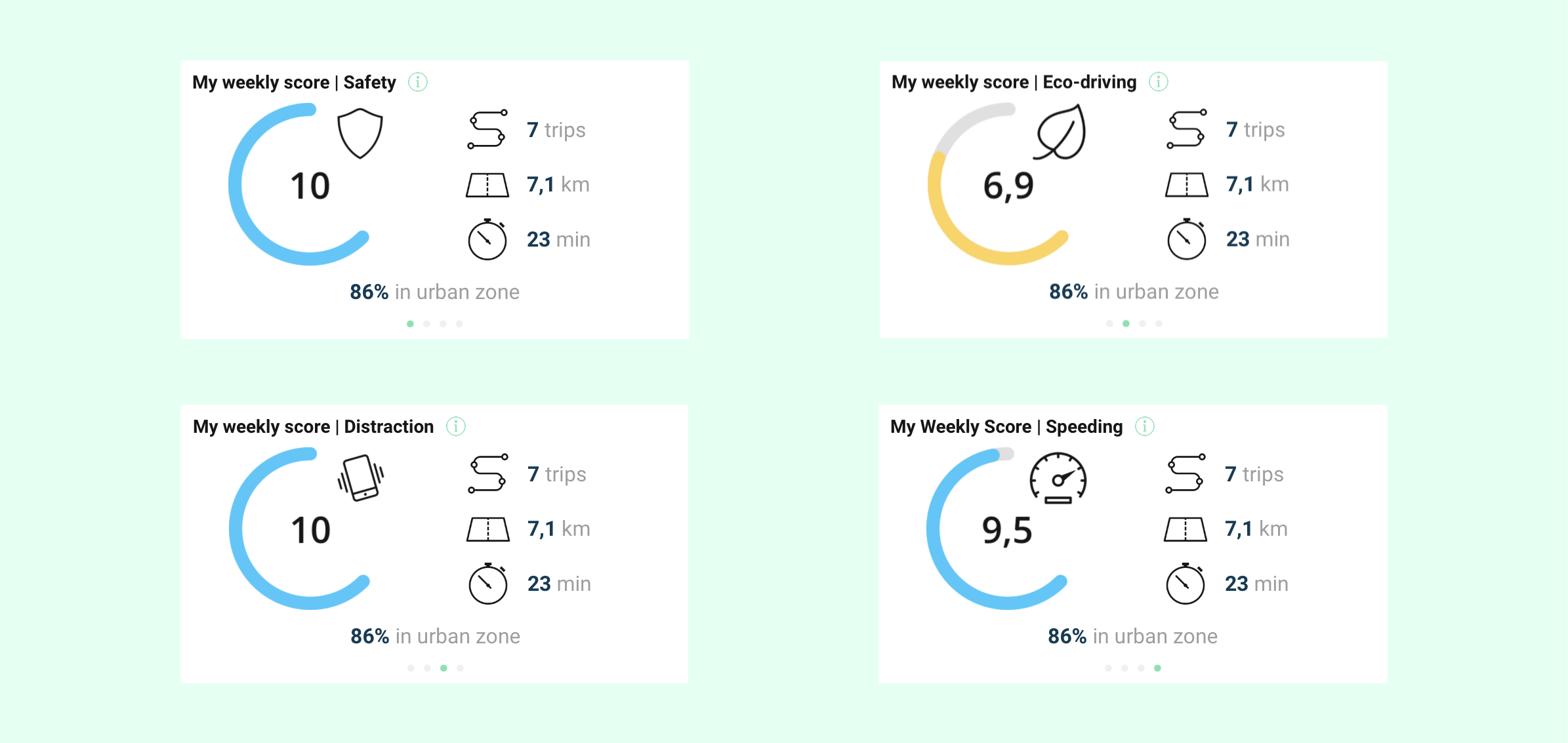Image resolution: width=1568 pixels, height=743 pixels.
Task: Click the info icon beside Eco-driving title
Action: tap(1159, 81)
